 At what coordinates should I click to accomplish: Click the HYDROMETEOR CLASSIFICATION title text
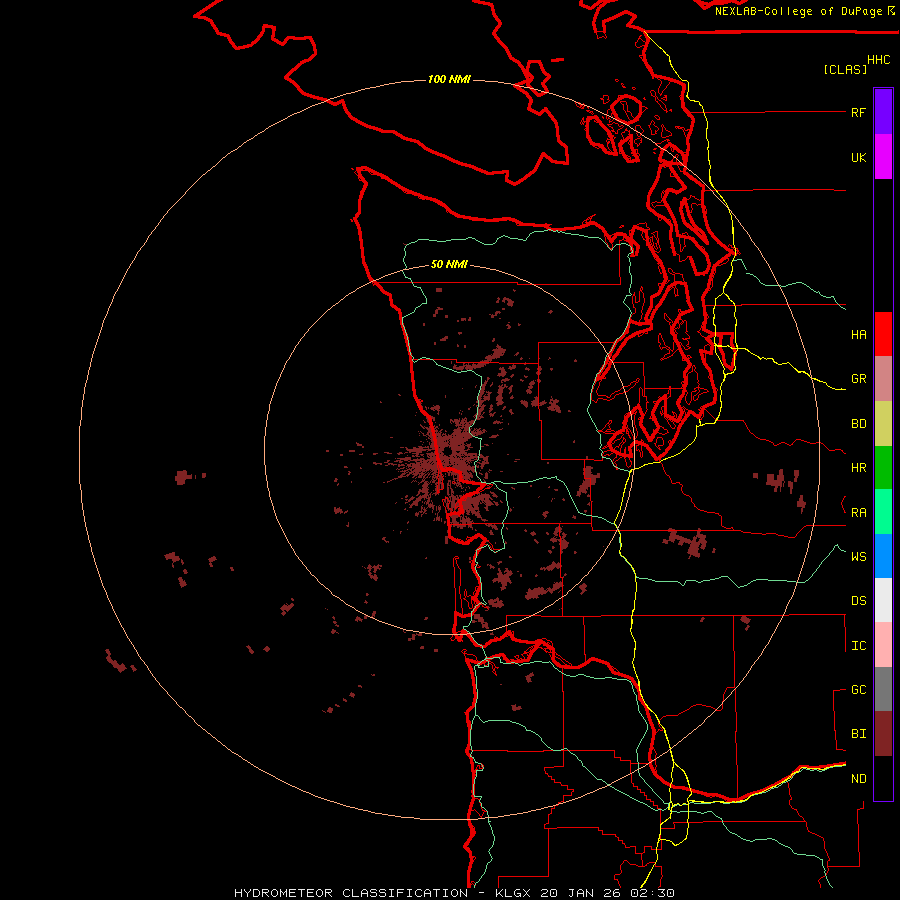[x=351, y=893]
